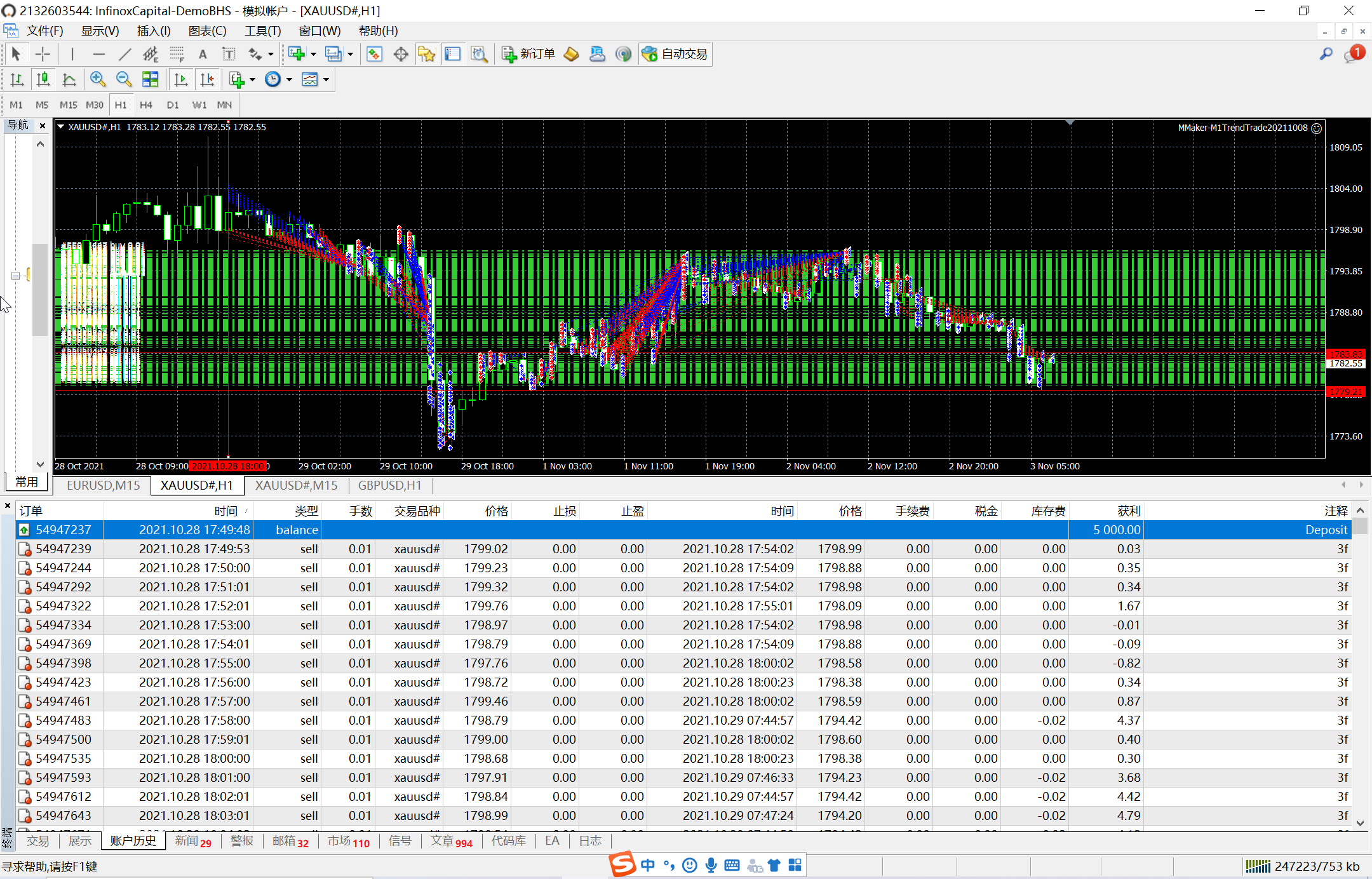
Task: Open the chart symbol dropdown triangle
Action: point(61,126)
